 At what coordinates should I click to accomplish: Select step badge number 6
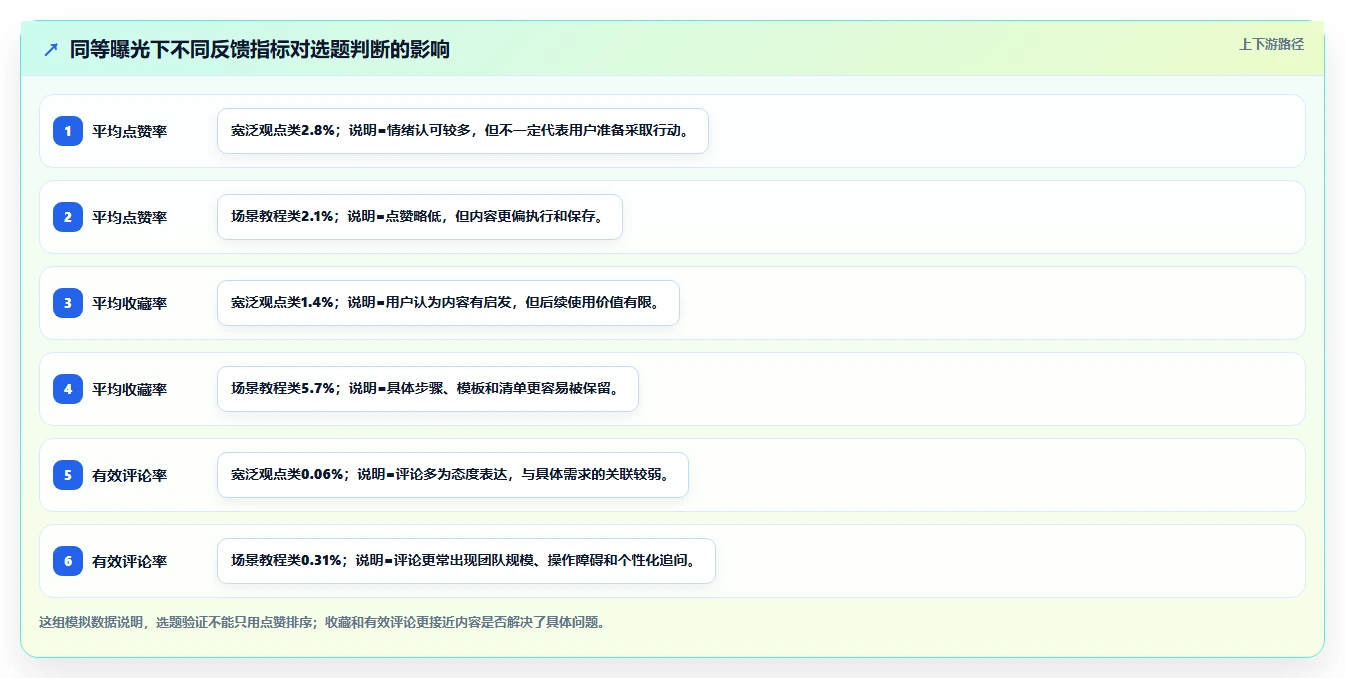68,561
